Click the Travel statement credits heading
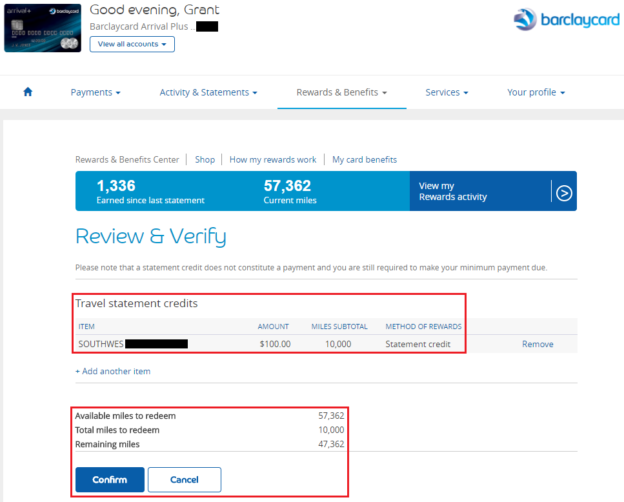 click(x=136, y=303)
